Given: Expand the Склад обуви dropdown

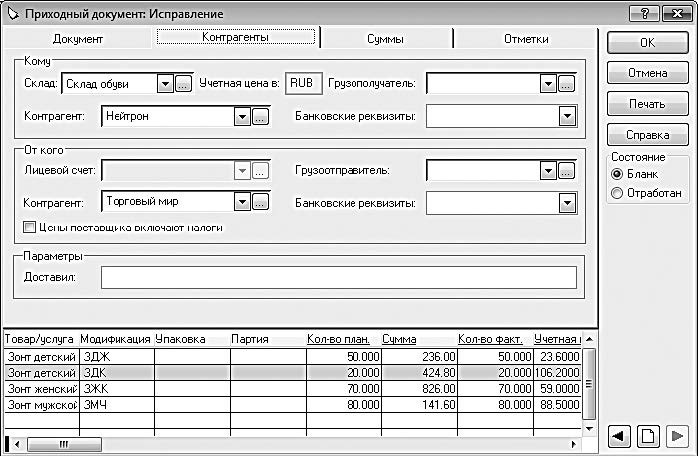Looking at the screenshot, I should point(166,84).
